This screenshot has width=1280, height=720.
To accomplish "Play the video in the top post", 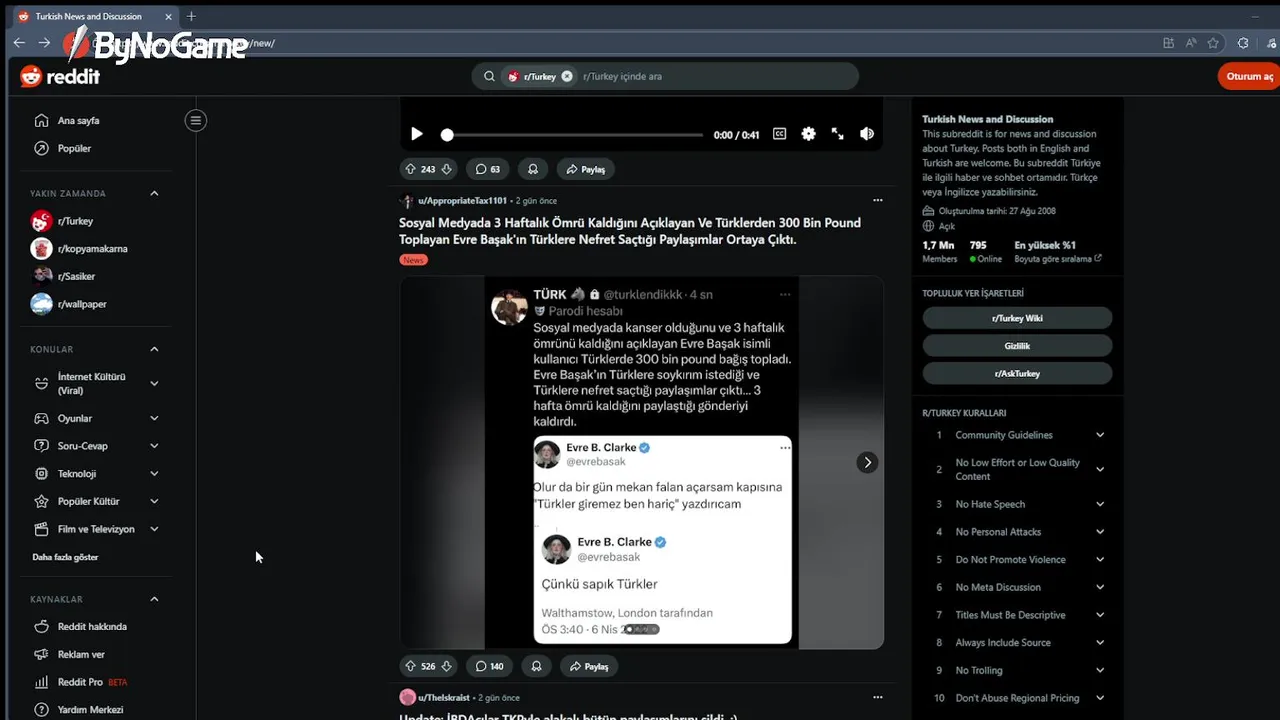I will (417, 134).
